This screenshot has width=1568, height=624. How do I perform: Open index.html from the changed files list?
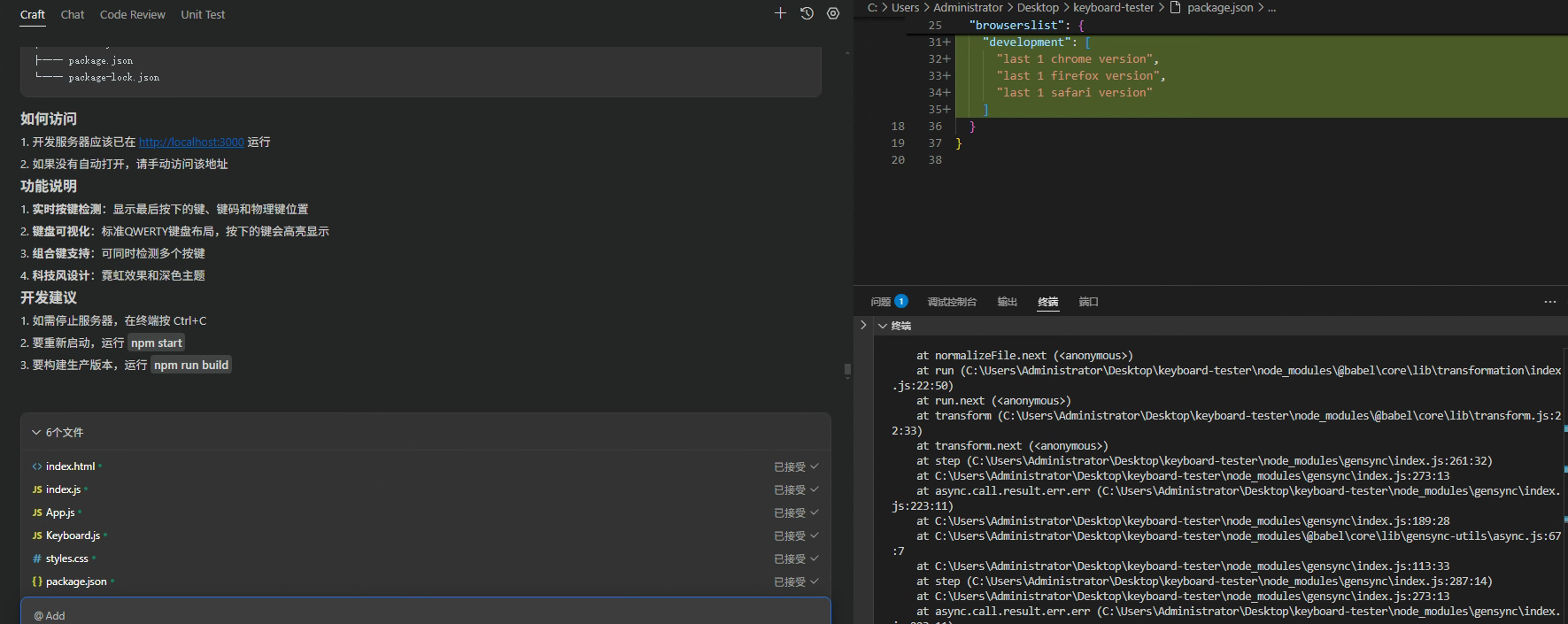[70, 466]
